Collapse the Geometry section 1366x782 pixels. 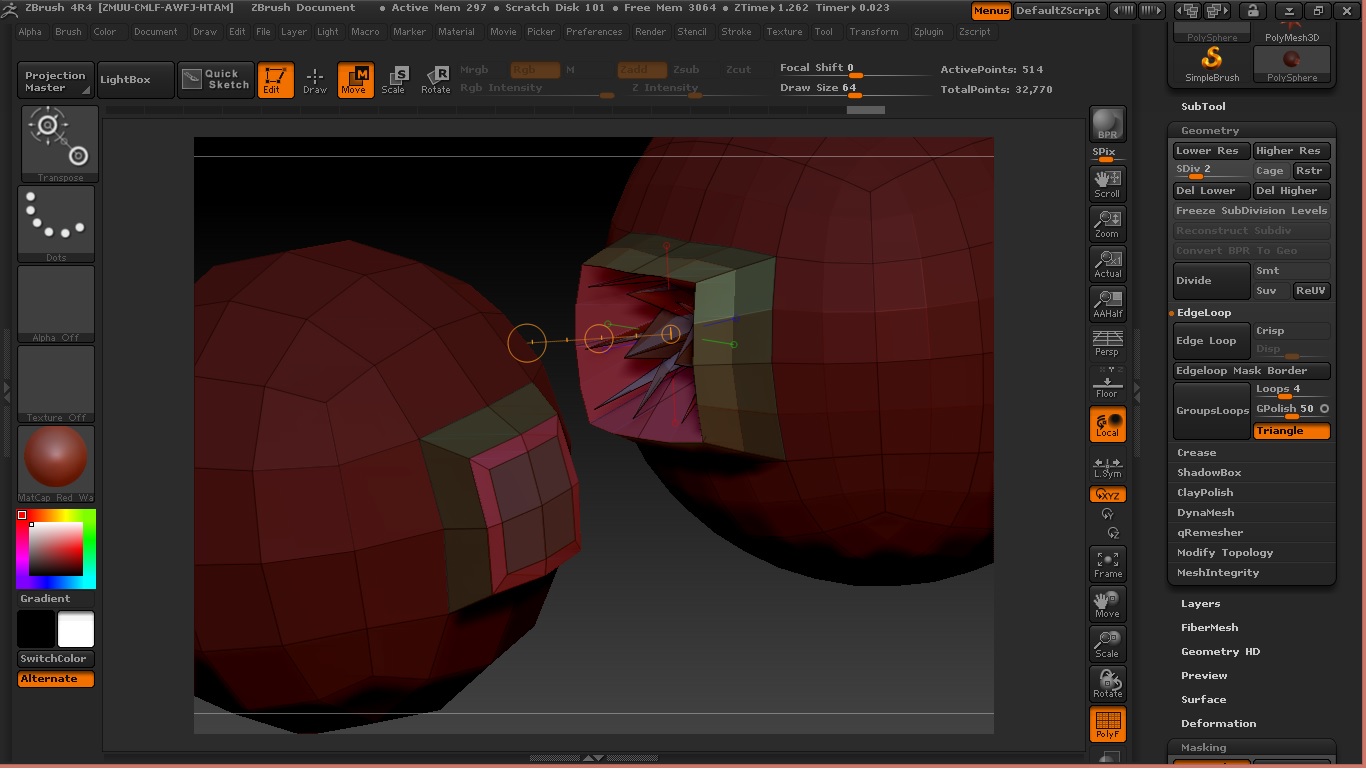1210,131
